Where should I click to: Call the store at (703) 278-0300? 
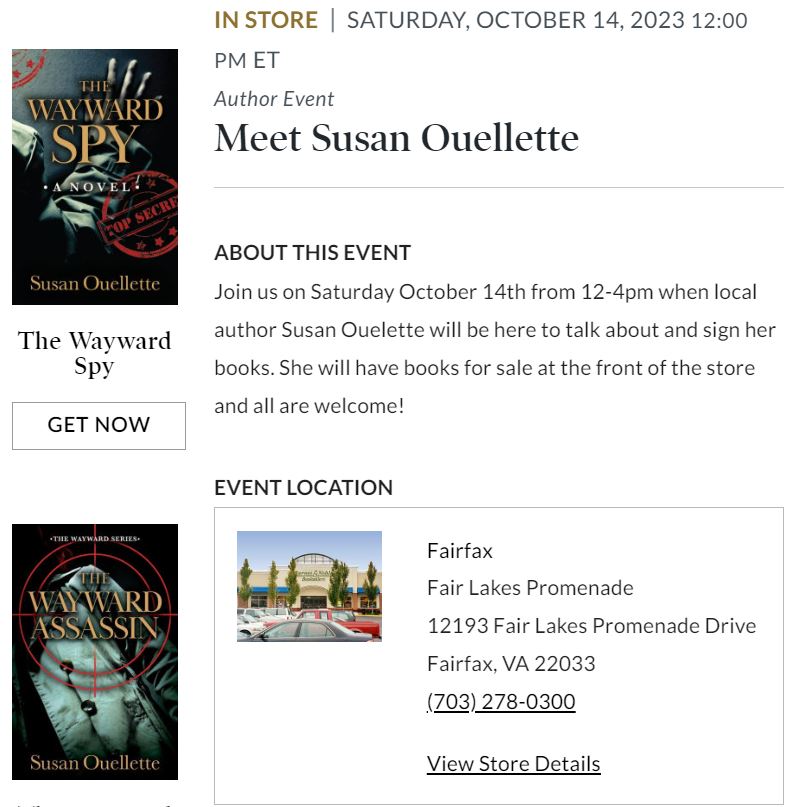pyautogui.click(x=501, y=702)
